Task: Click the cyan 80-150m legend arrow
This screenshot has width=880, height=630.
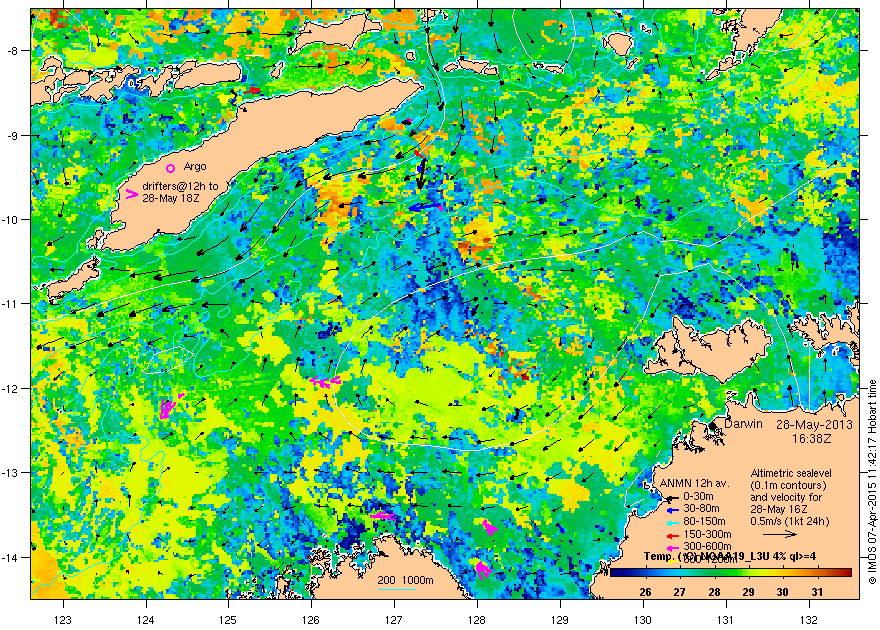Action: click(x=672, y=522)
